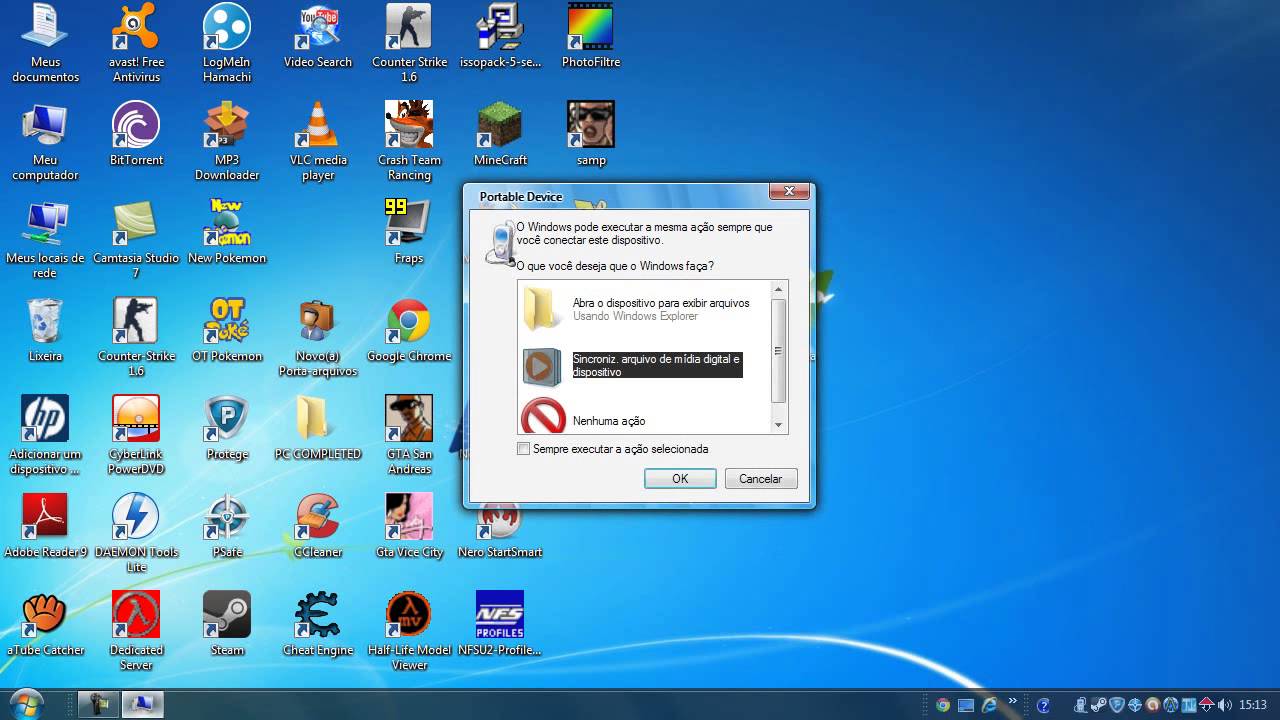Confirm the Portable Device dialog with OK

[x=680, y=479]
